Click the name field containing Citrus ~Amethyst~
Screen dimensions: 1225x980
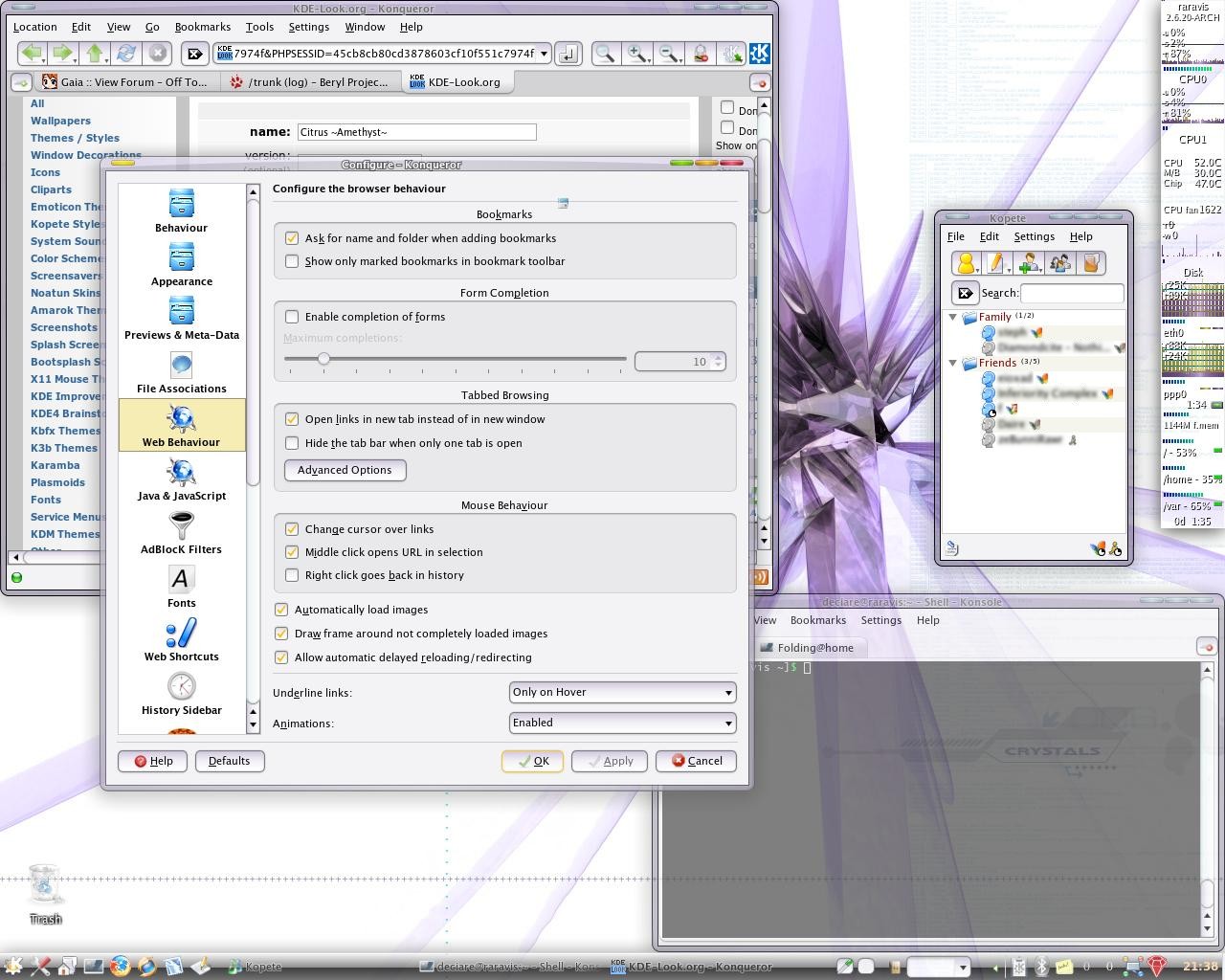tap(416, 132)
